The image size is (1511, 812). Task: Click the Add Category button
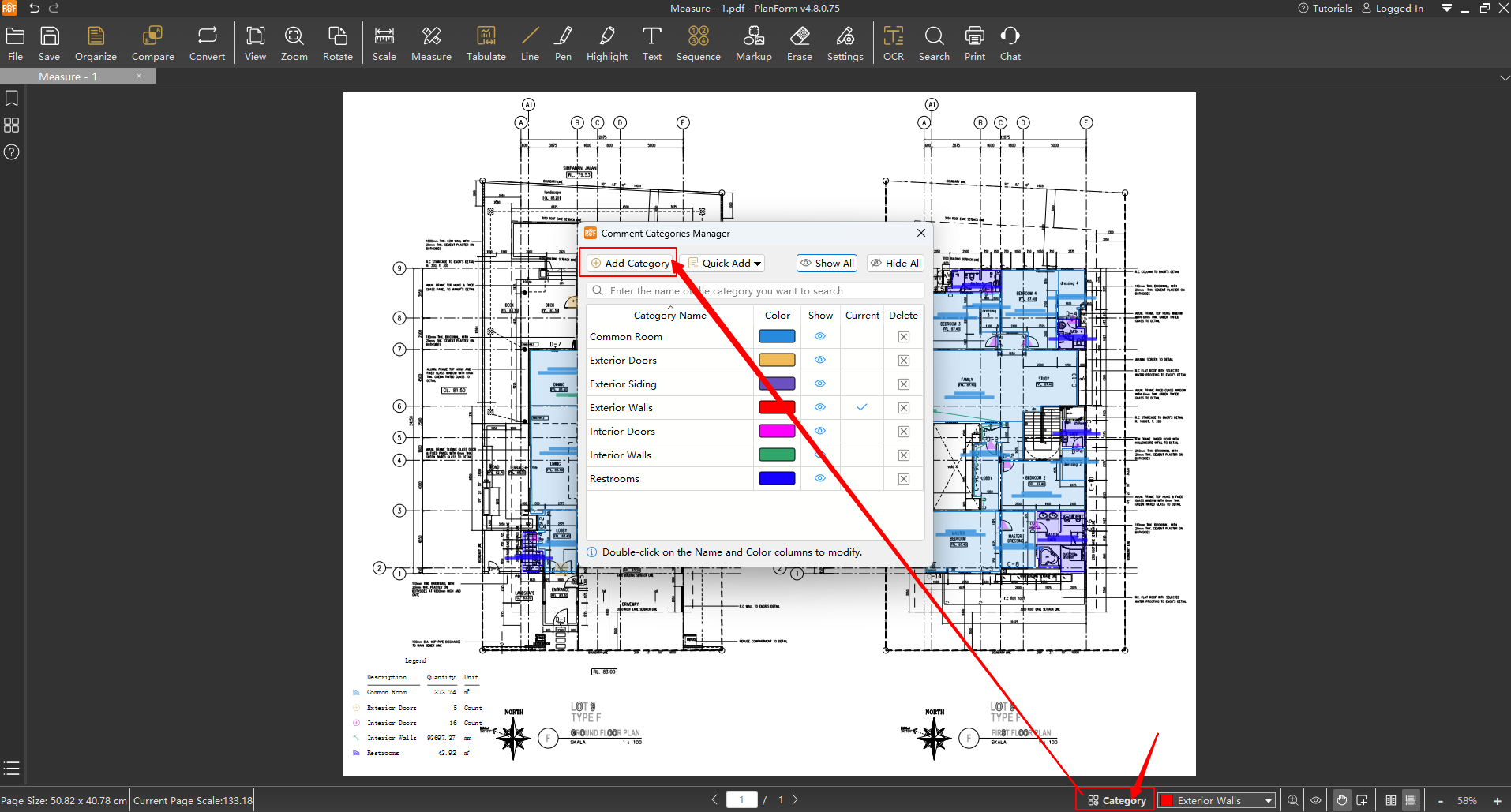click(x=629, y=264)
